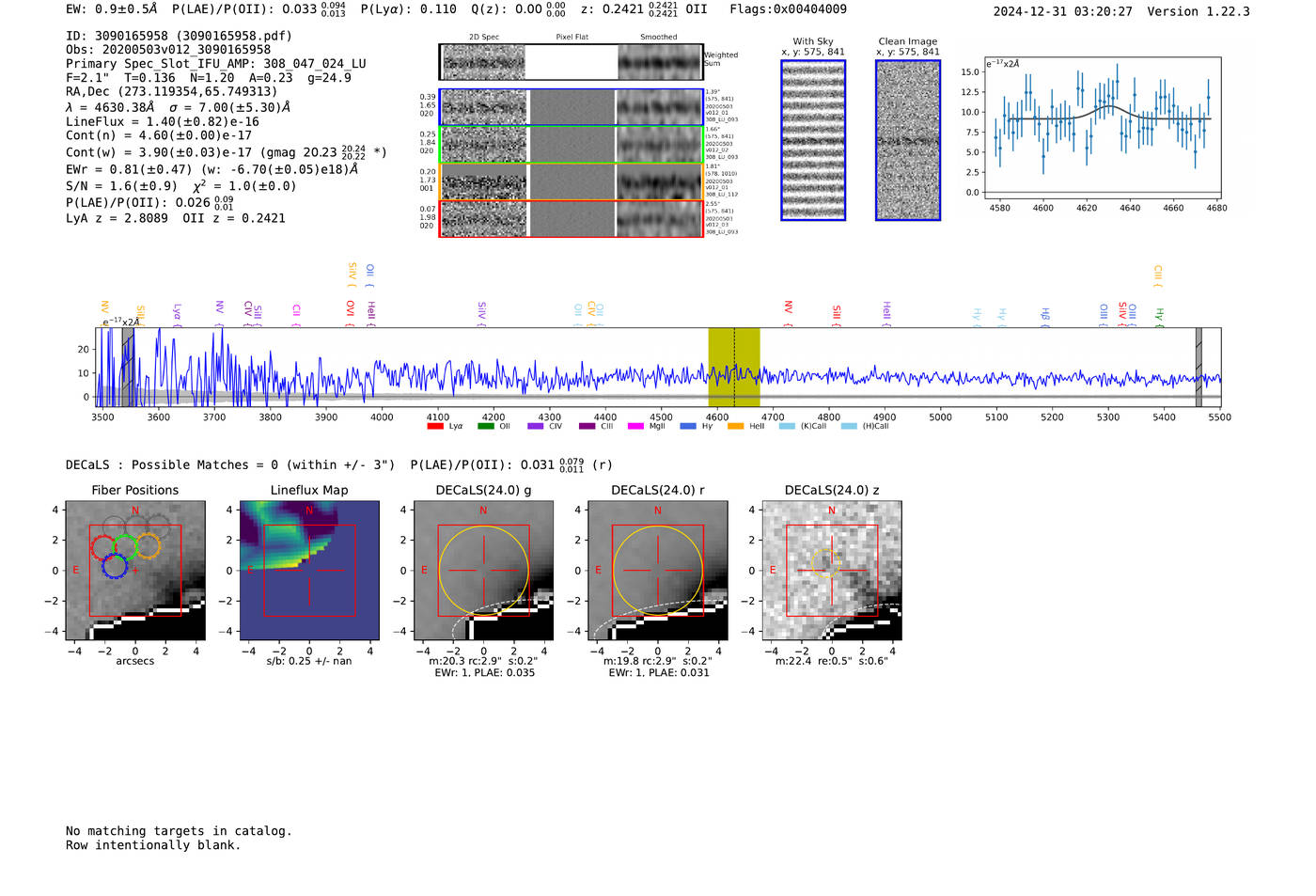
Task: Open the DECaLS(24.0) r image
Action: point(658,570)
